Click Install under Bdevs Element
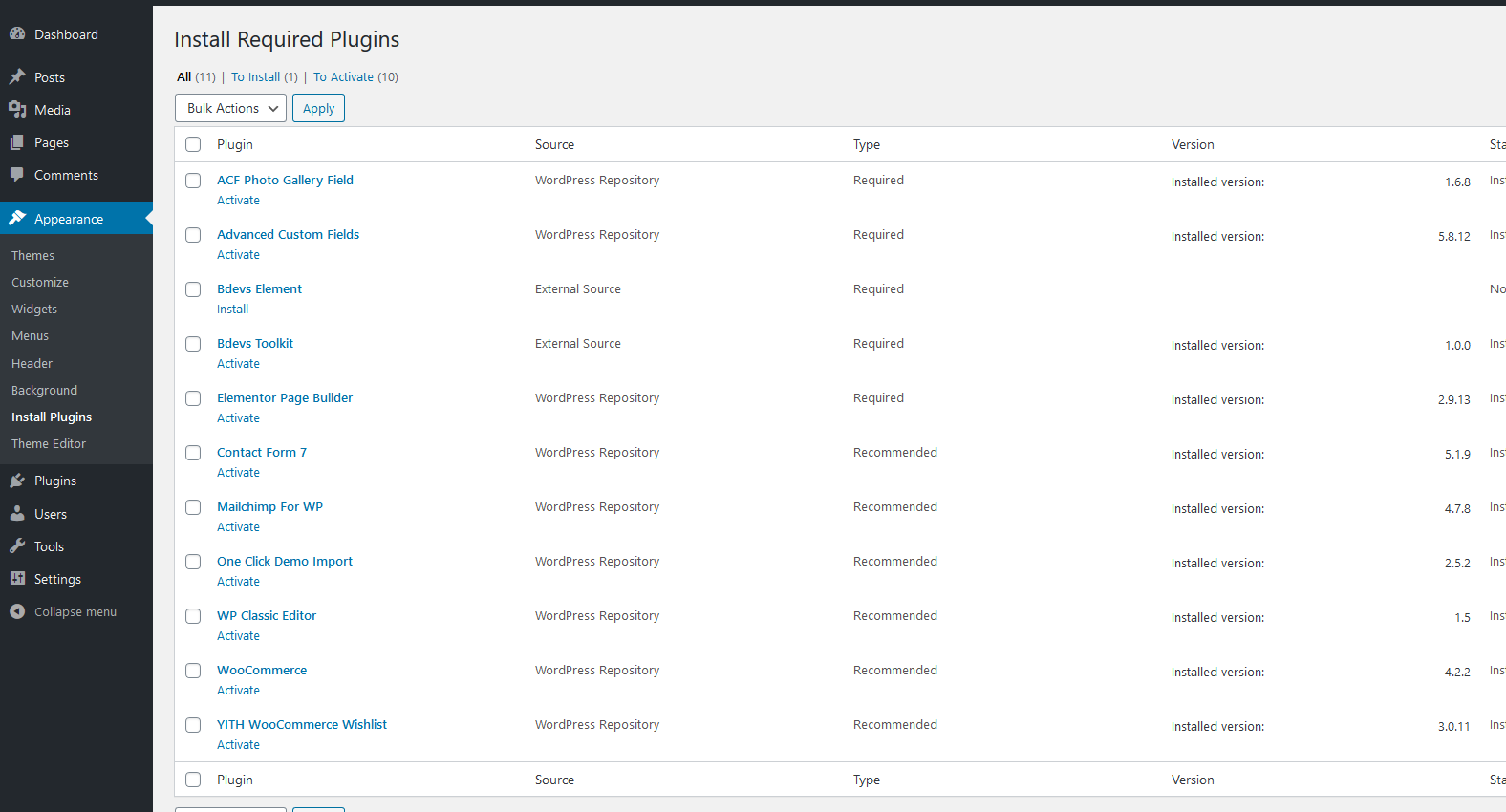 (232, 310)
